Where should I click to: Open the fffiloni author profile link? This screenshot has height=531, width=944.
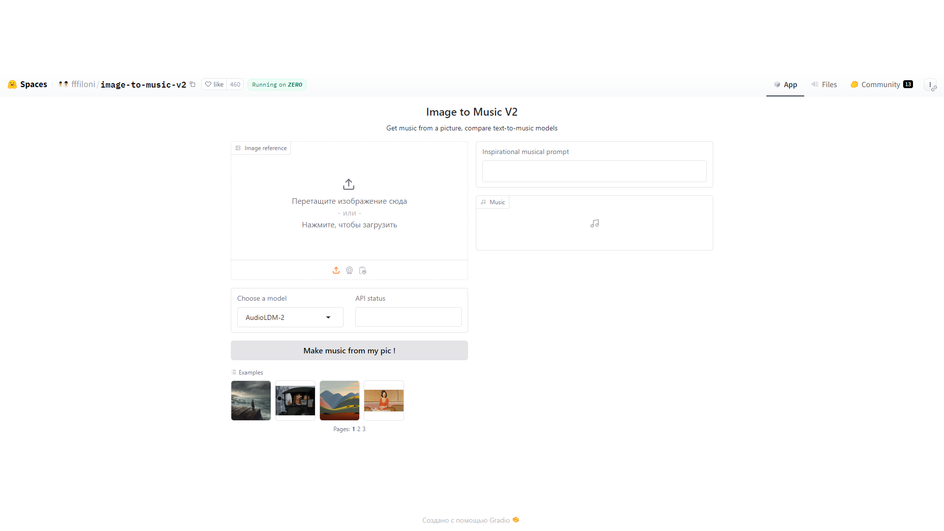tap(83, 84)
